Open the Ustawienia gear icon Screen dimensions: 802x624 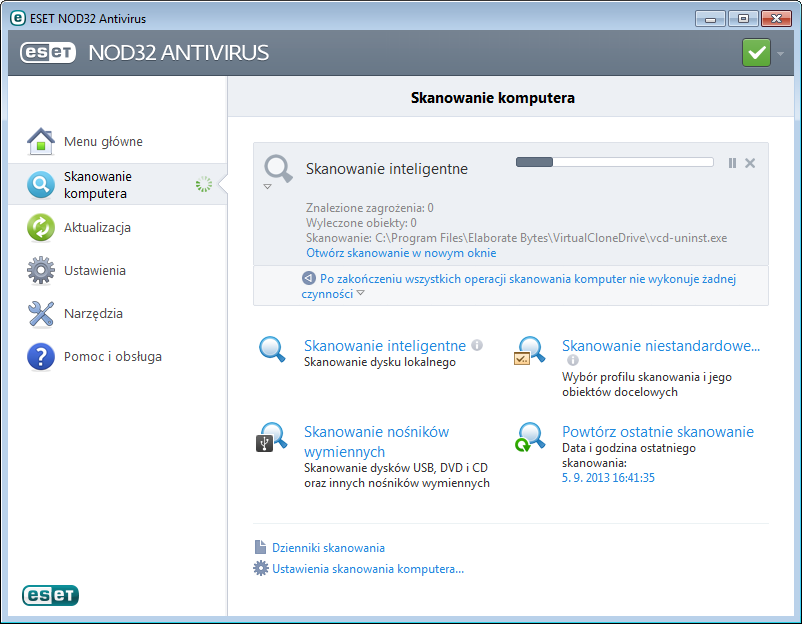coord(40,271)
